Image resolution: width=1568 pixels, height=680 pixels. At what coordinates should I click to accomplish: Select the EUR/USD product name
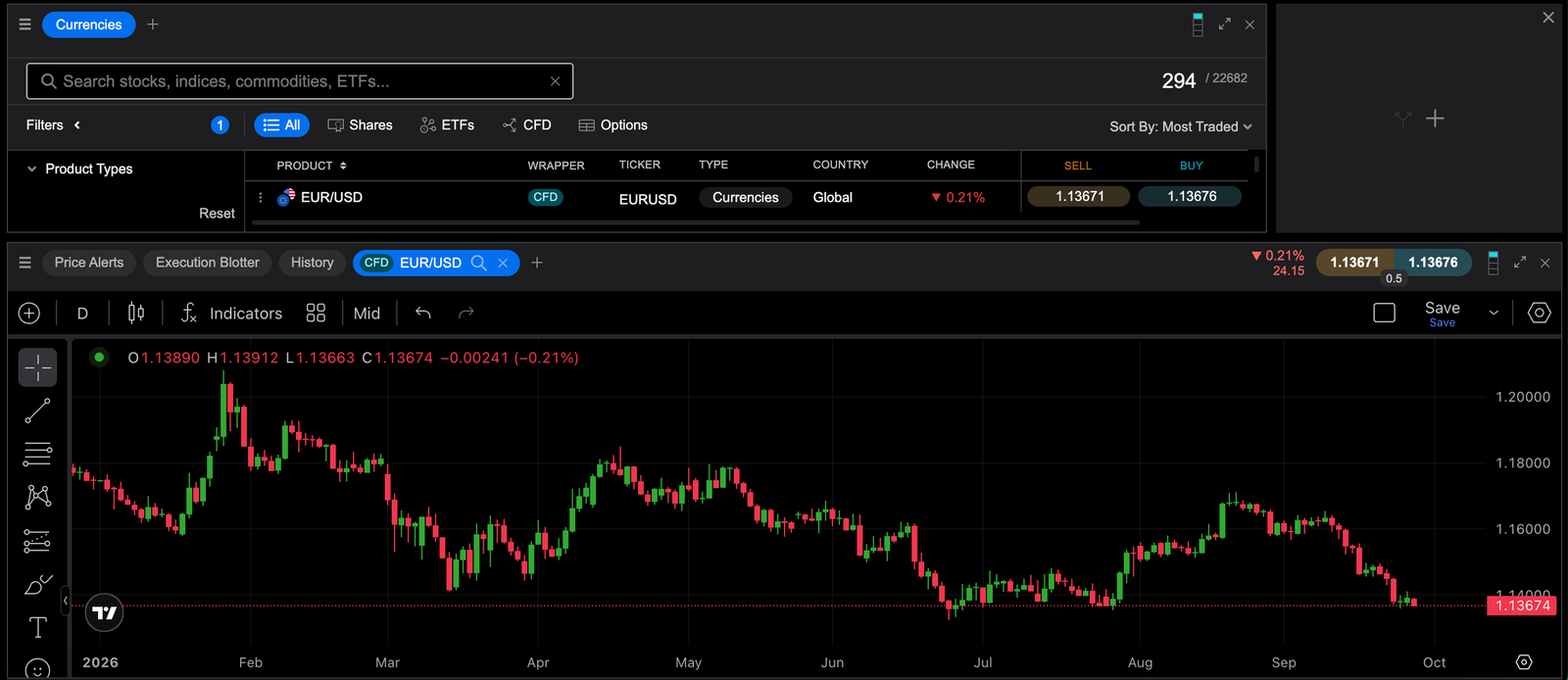click(x=331, y=197)
